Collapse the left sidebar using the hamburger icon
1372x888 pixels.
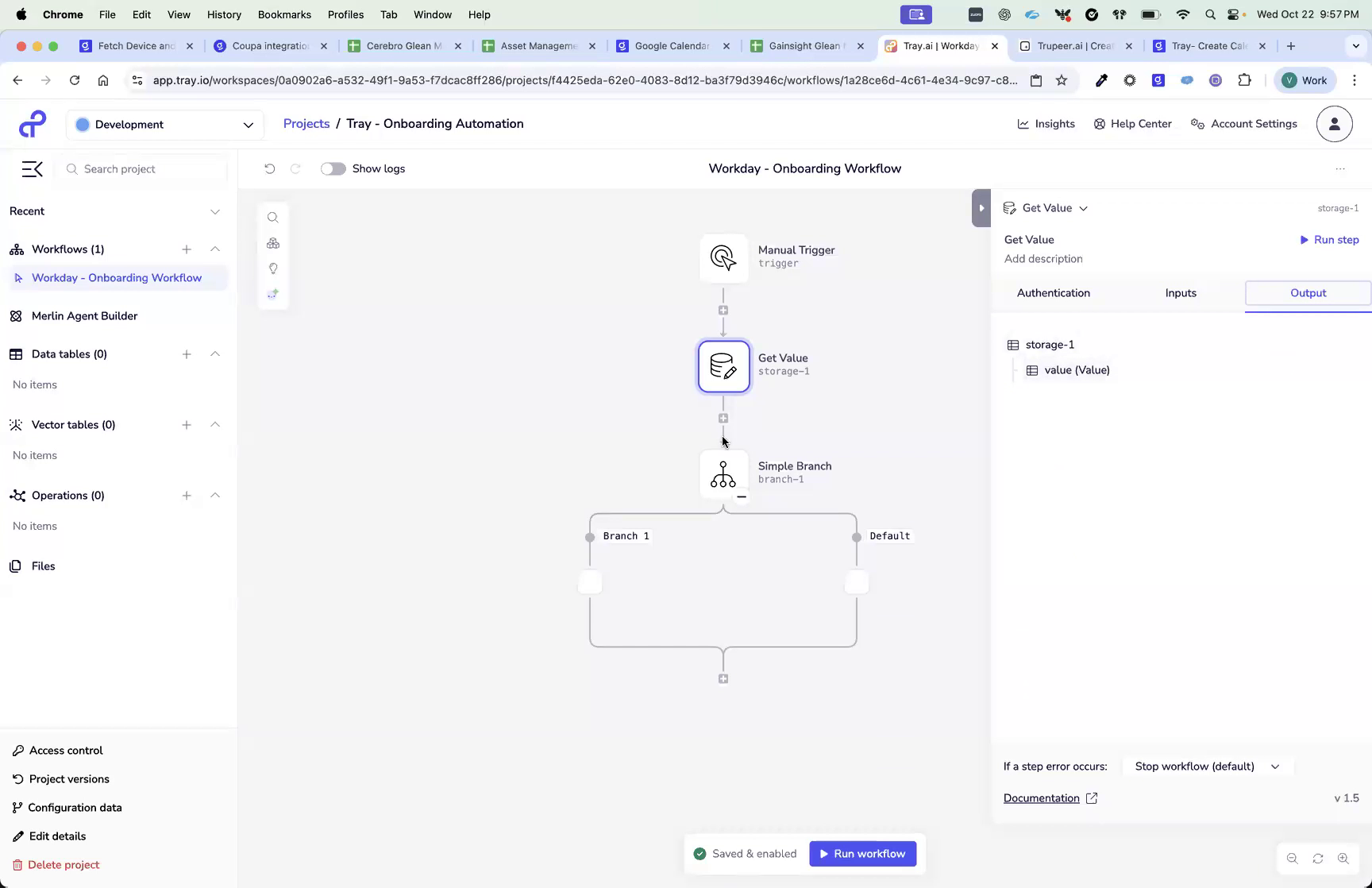click(32, 169)
